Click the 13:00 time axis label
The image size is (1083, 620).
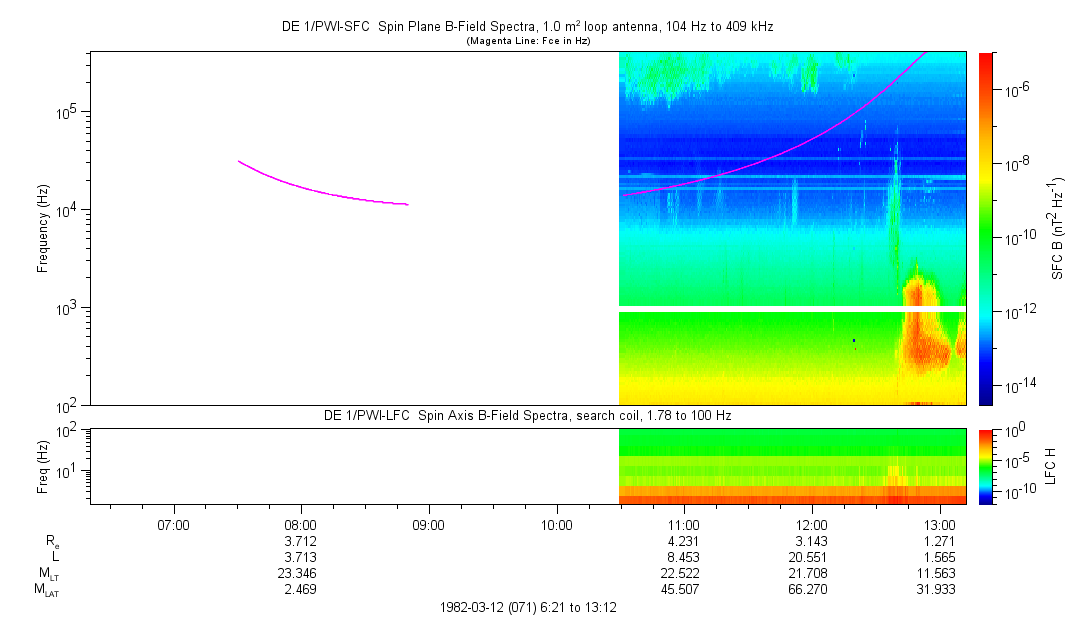(939, 525)
